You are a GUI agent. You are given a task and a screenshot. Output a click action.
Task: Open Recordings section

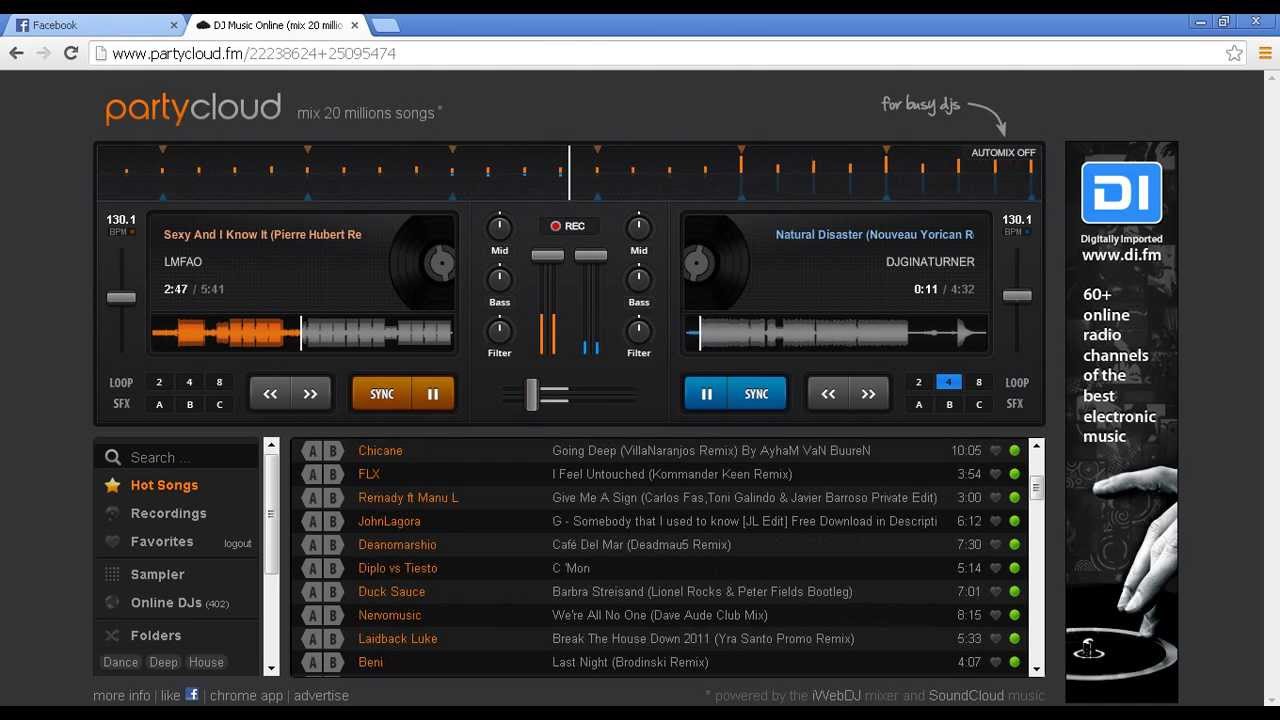pos(168,513)
